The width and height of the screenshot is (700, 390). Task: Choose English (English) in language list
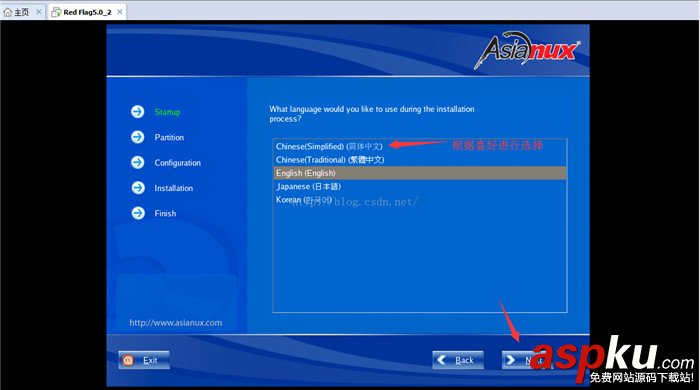(x=420, y=173)
